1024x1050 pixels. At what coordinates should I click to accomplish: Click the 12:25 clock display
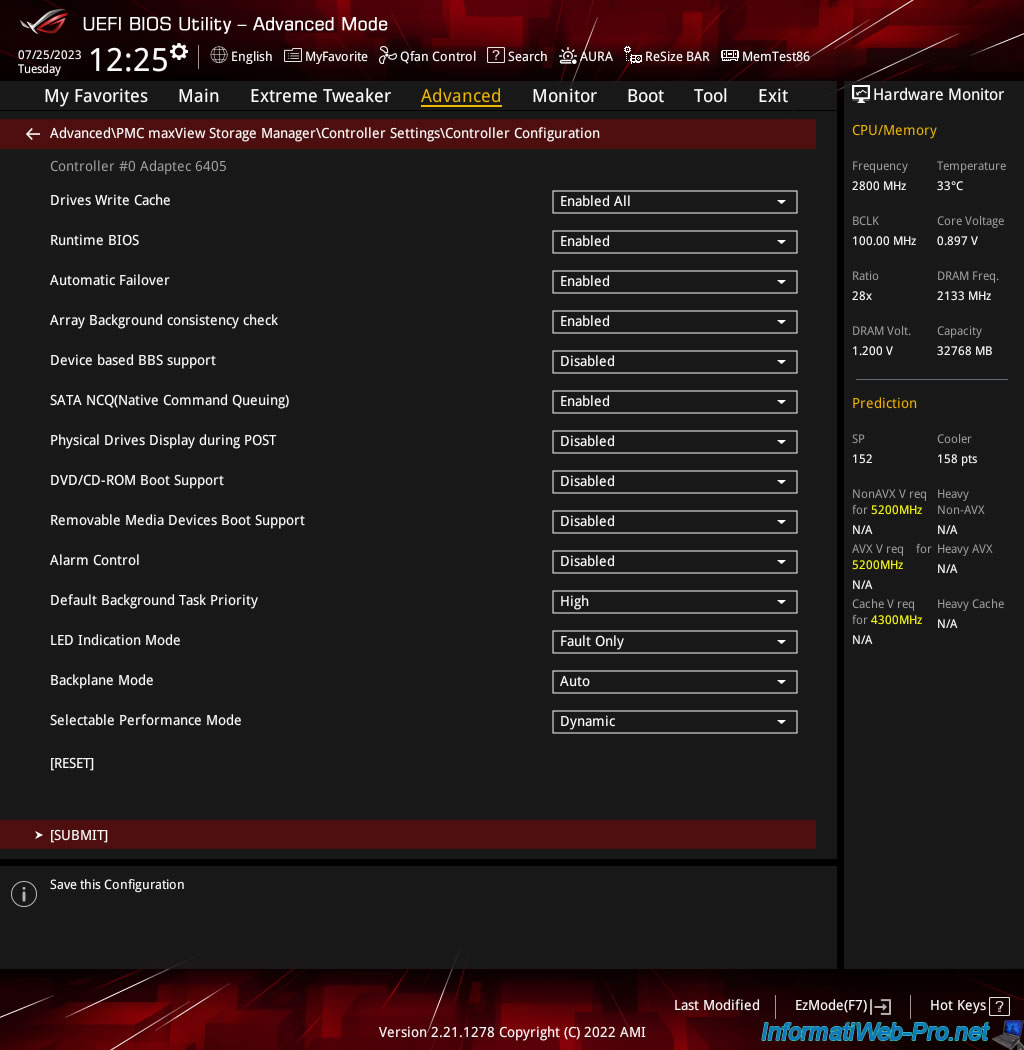click(128, 59)
